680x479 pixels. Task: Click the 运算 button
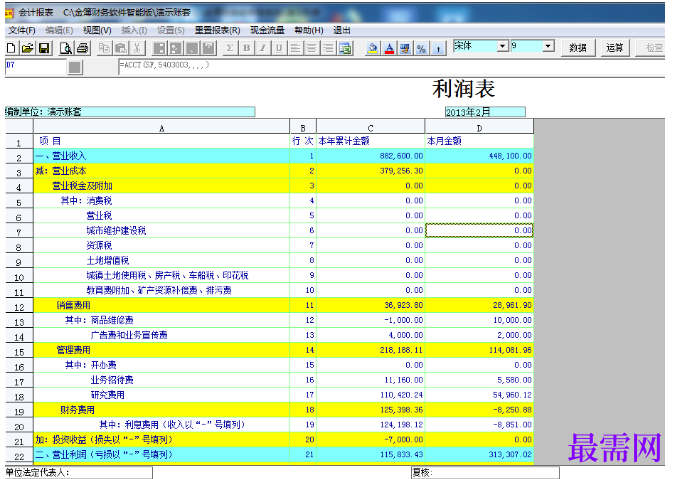tap(615, 48)
